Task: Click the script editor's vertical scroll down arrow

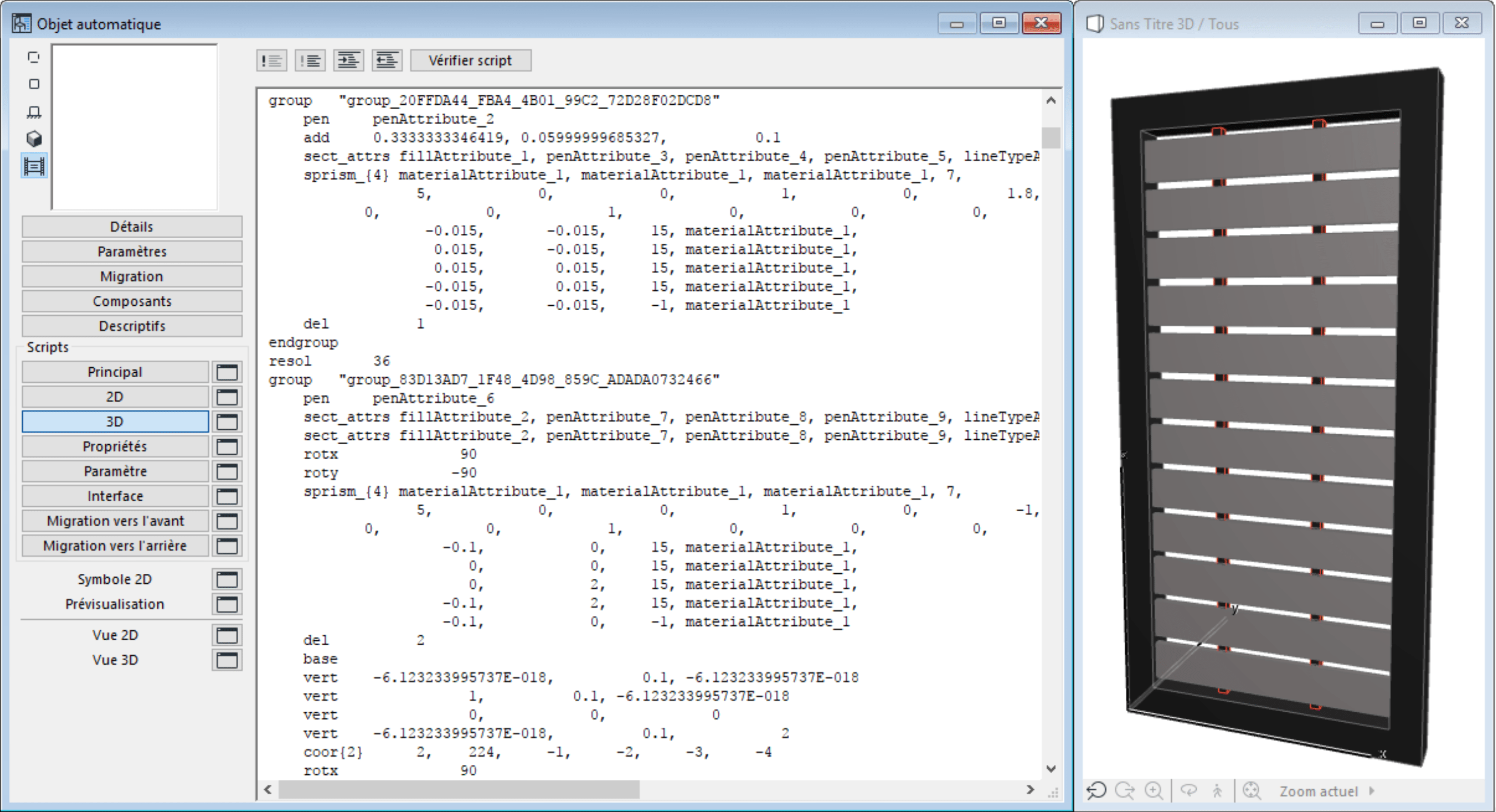Action: (1051, 768)
